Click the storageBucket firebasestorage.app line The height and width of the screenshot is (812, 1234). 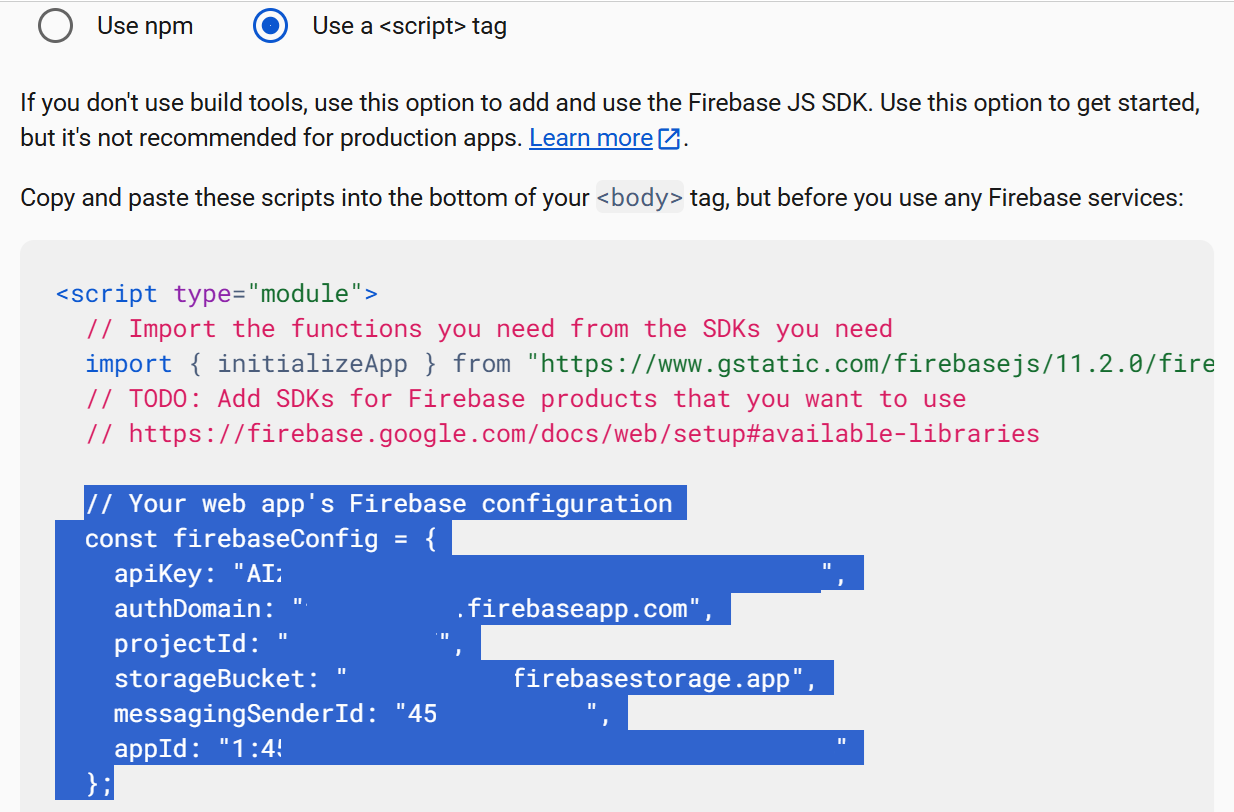pos(466,679)
